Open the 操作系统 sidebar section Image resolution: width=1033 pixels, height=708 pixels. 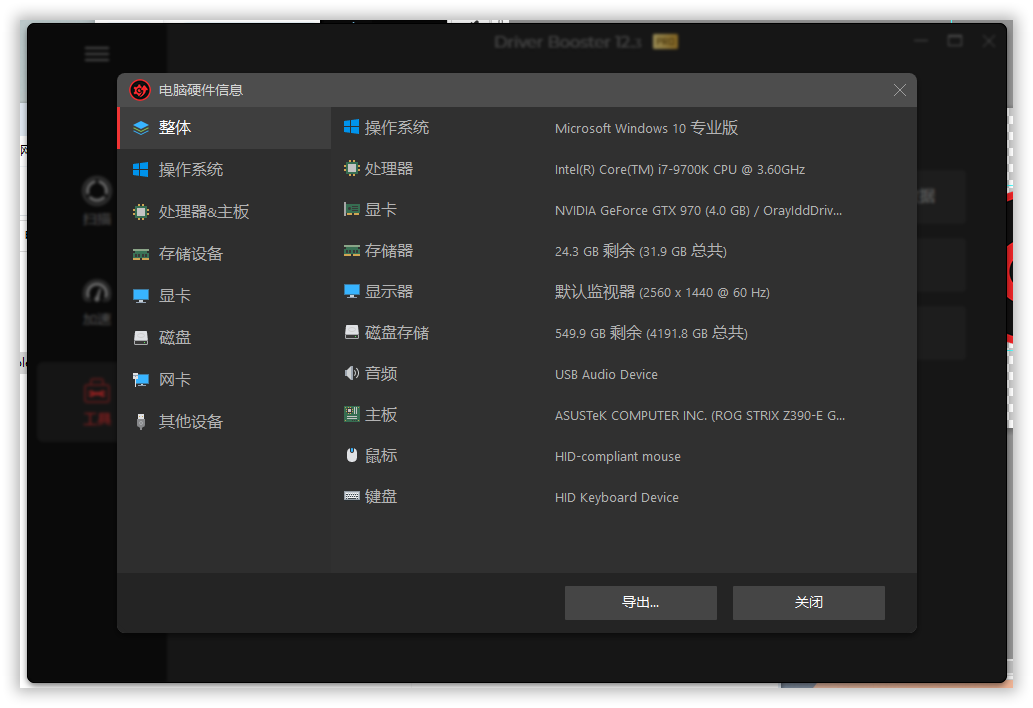[x=224, y=170]
